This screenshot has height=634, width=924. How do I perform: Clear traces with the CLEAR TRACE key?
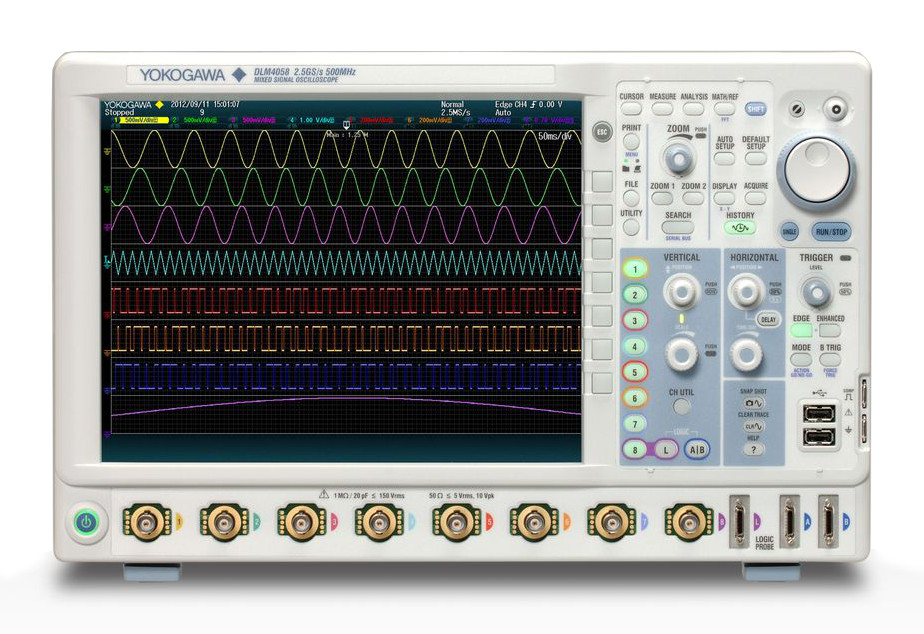[753, 426]
